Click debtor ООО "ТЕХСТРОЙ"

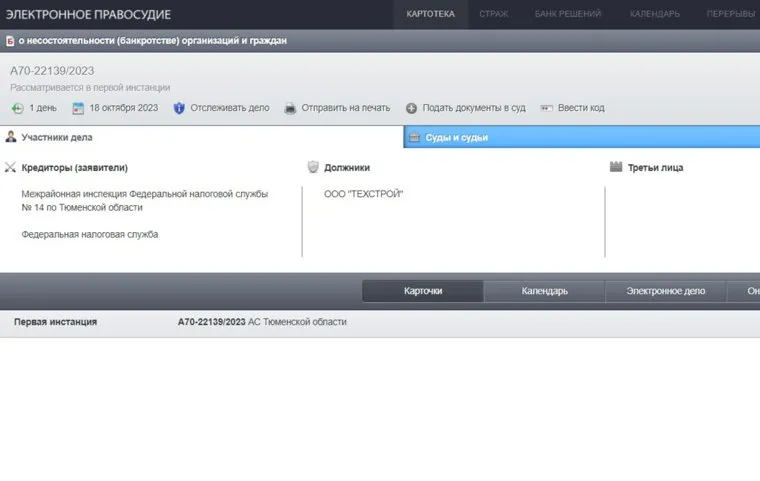coord(363,194)
